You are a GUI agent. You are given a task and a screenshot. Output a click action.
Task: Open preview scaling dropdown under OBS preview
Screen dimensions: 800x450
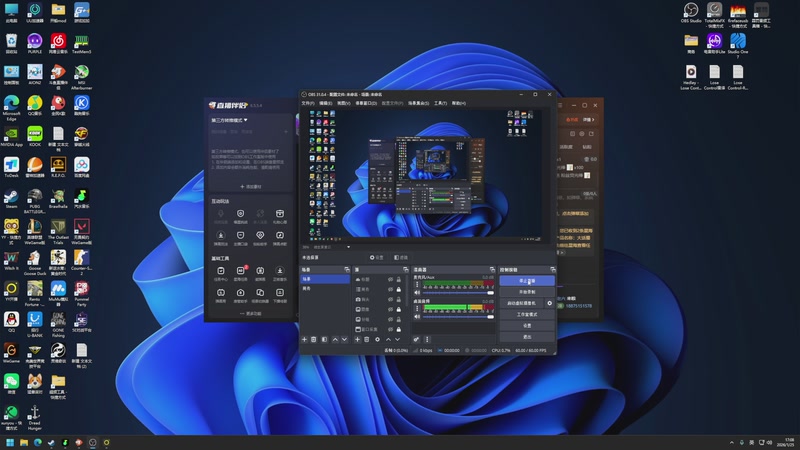348,247
